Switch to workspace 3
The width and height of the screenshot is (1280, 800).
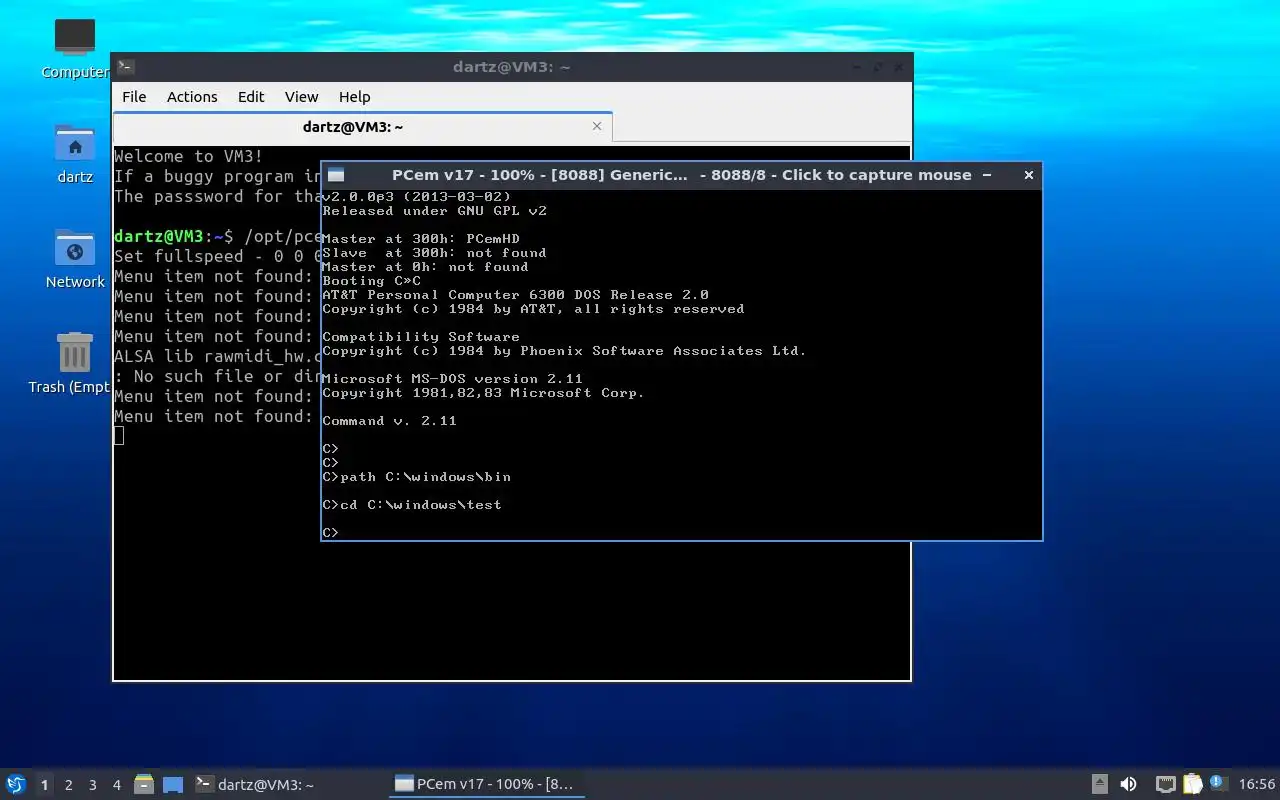92,785
